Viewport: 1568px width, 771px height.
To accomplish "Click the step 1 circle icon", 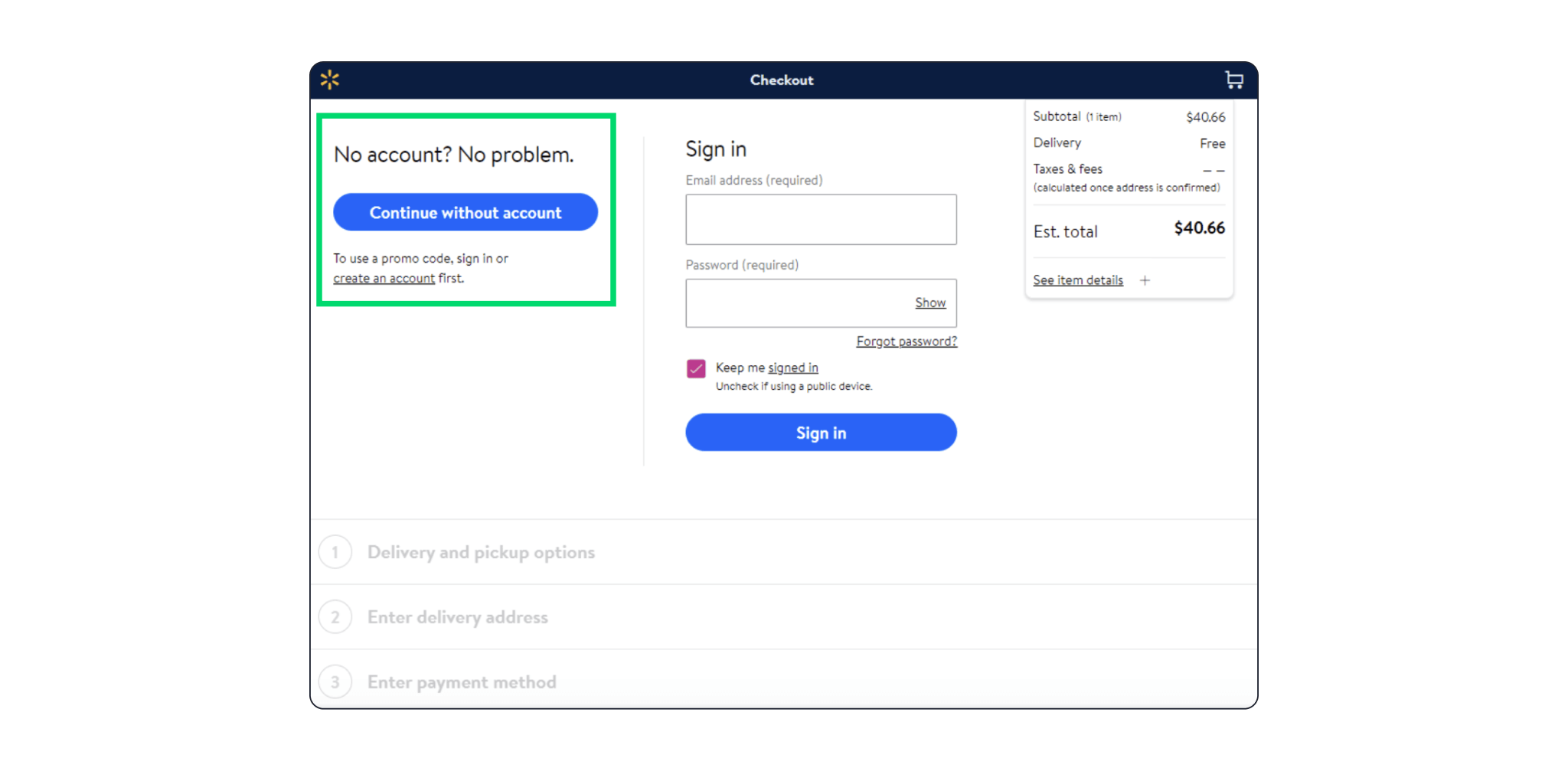I will [335, 552].
